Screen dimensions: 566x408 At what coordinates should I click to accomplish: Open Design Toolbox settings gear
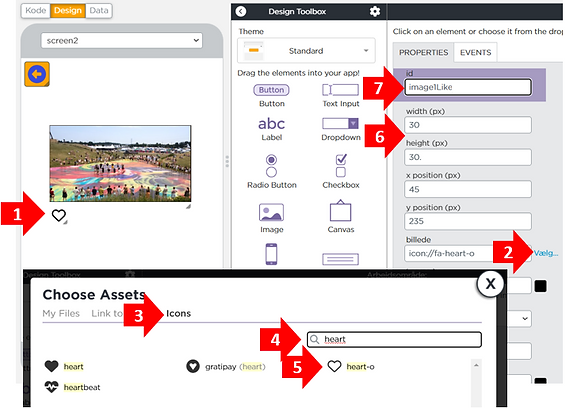(375, 12)
